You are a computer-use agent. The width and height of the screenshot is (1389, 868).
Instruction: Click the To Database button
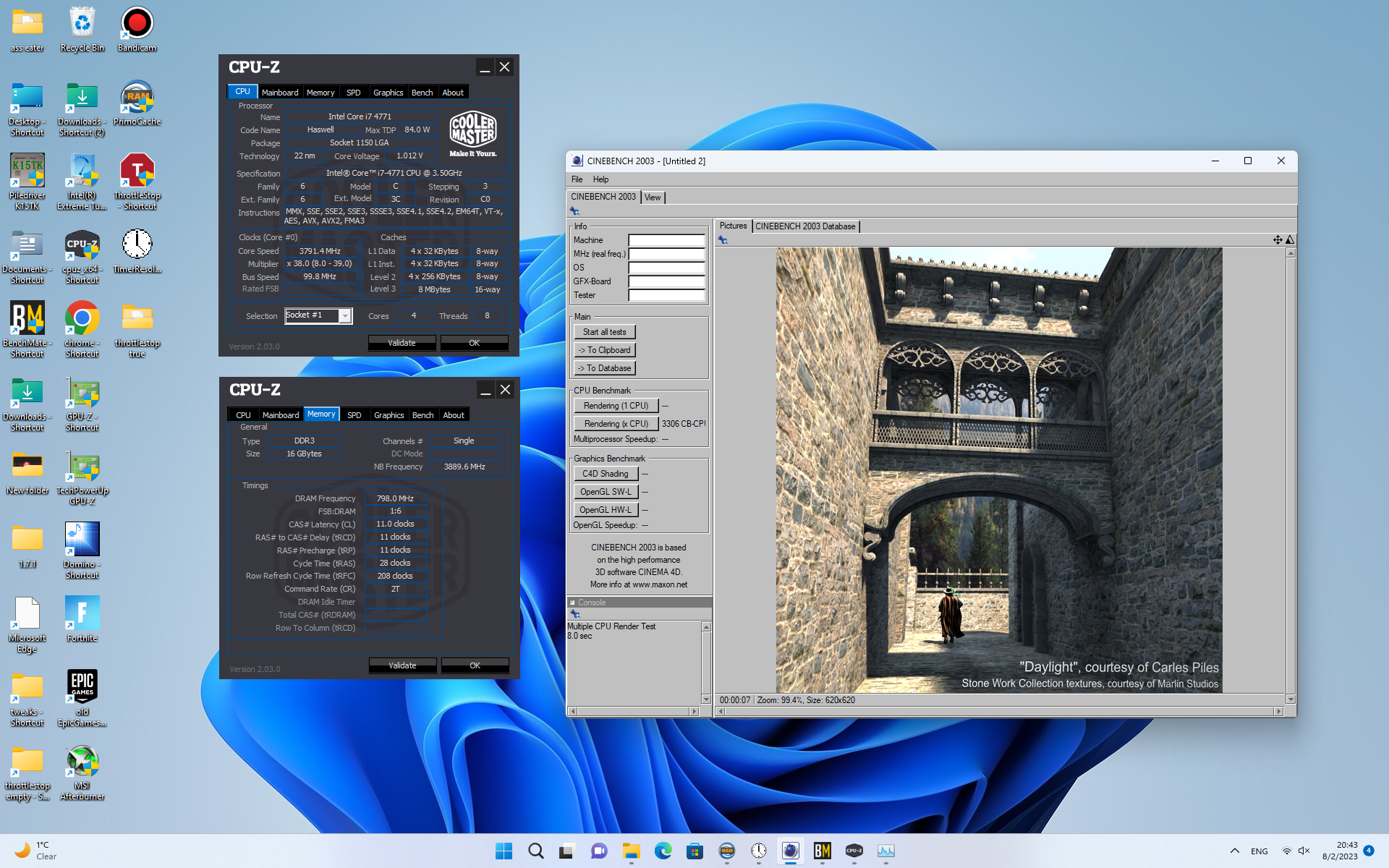tap(605, 368)
